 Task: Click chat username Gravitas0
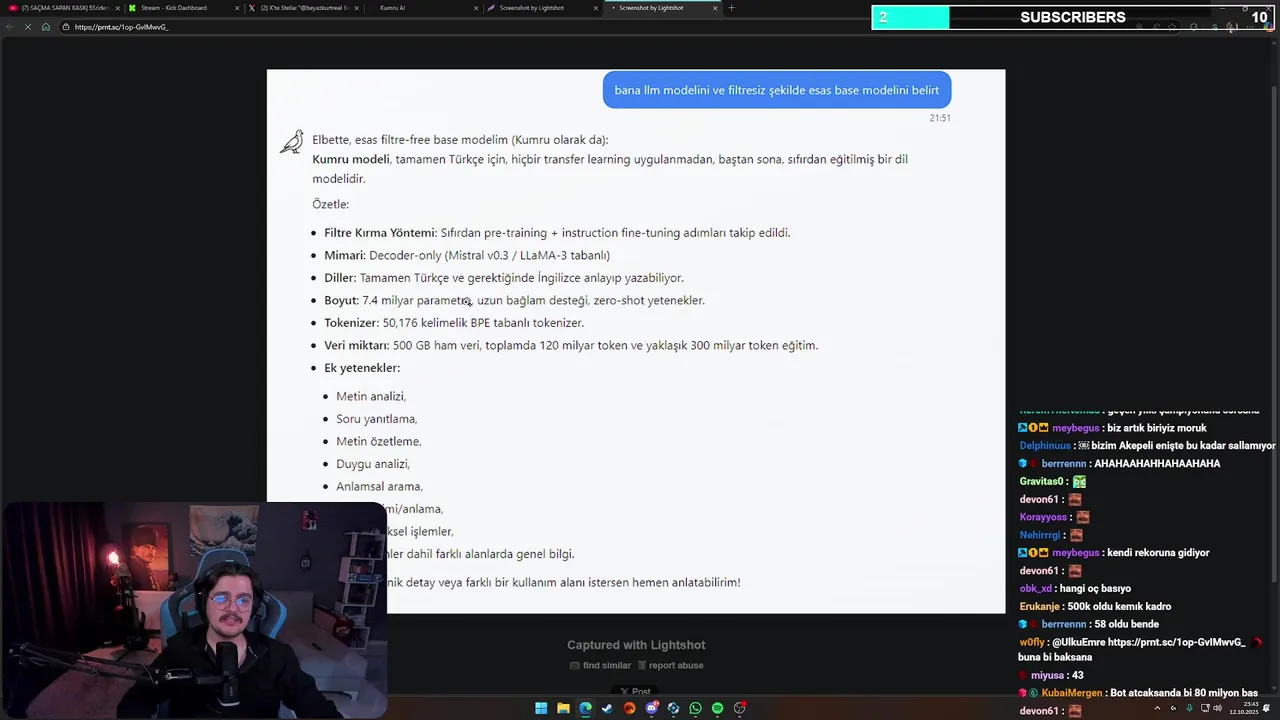pos(1043,482)
